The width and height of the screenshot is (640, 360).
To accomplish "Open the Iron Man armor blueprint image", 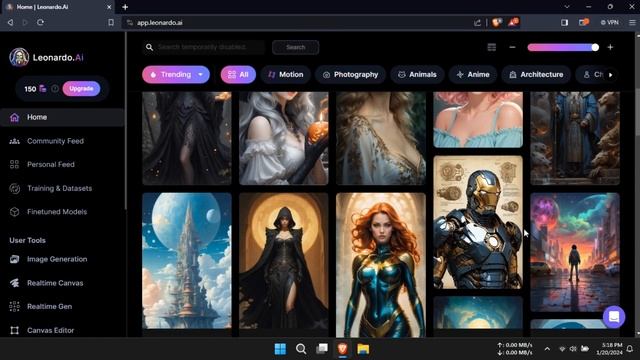I will tap(478, 222).
